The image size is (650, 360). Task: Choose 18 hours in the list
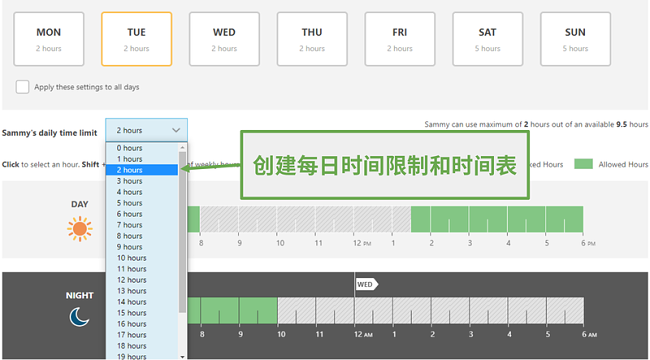pos(142,346)
